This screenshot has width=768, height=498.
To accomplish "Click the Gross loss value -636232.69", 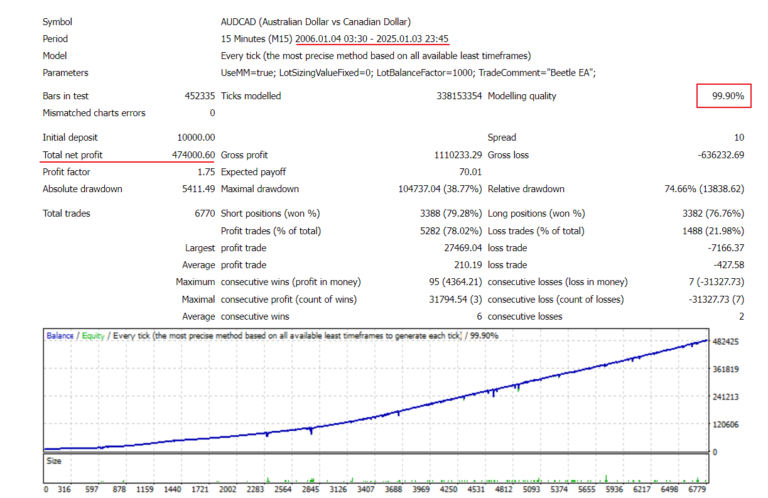I will click(x=713, y=155).
